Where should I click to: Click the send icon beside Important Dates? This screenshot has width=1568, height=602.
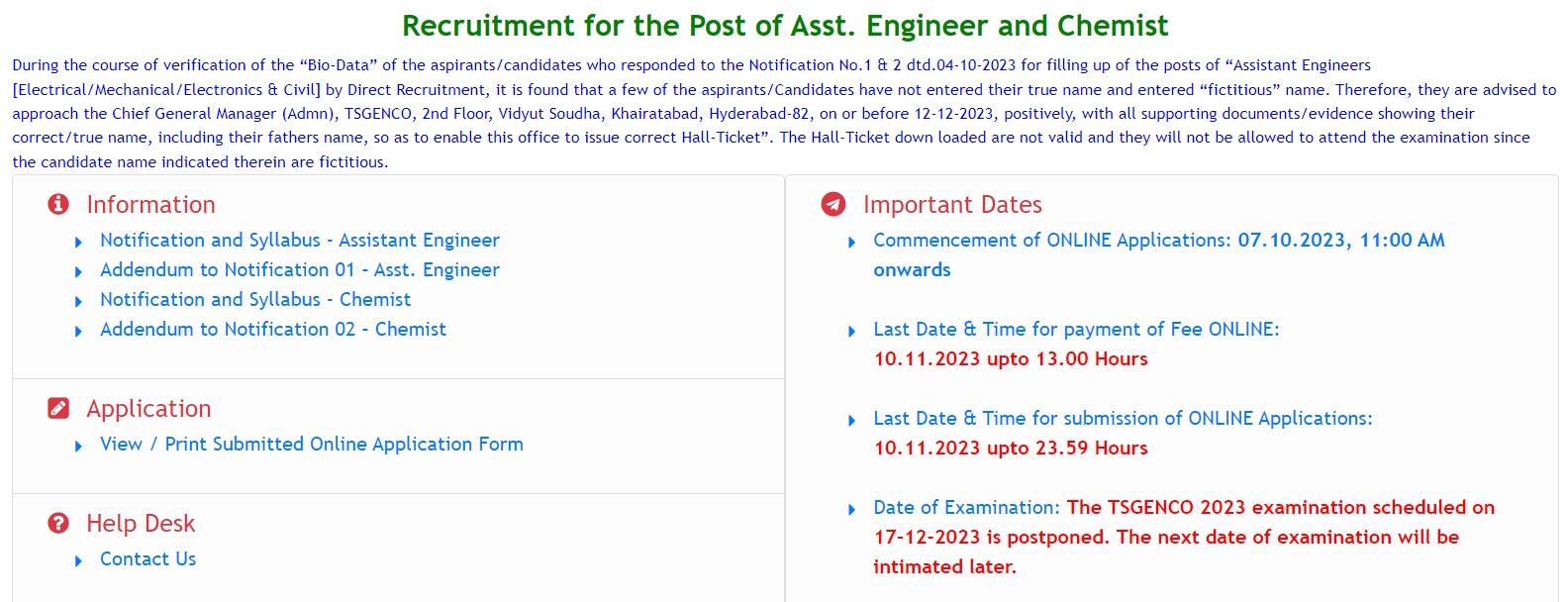pyautogui.click(x=834, y=202)
